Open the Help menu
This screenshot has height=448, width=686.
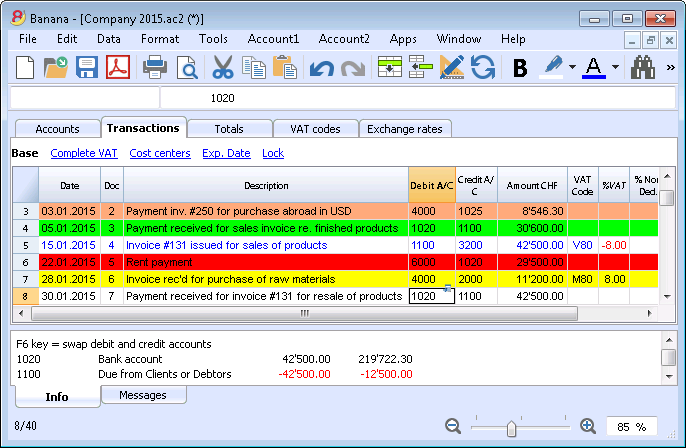pos(513,39)
